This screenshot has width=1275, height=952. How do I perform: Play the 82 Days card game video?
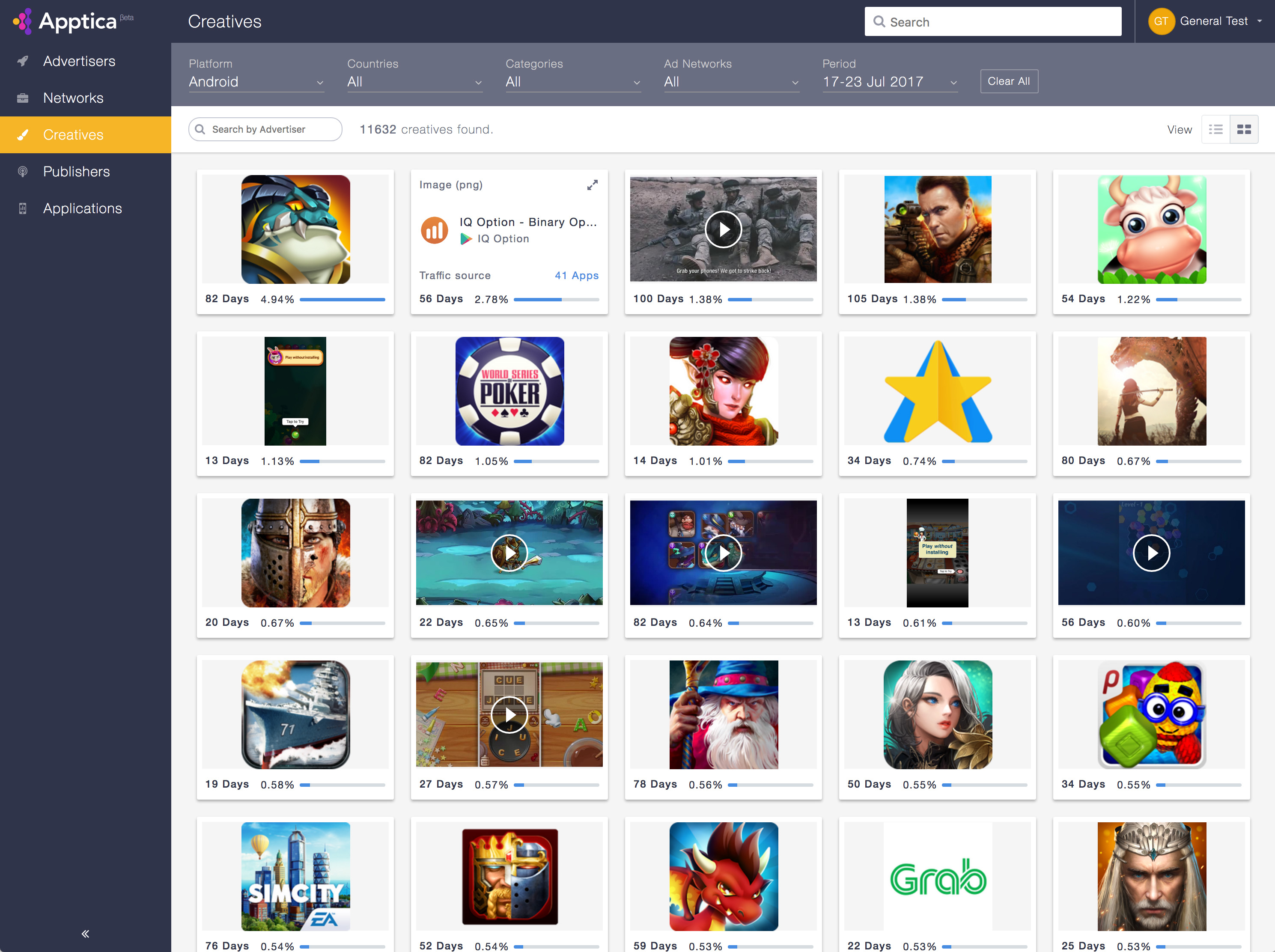723,553
